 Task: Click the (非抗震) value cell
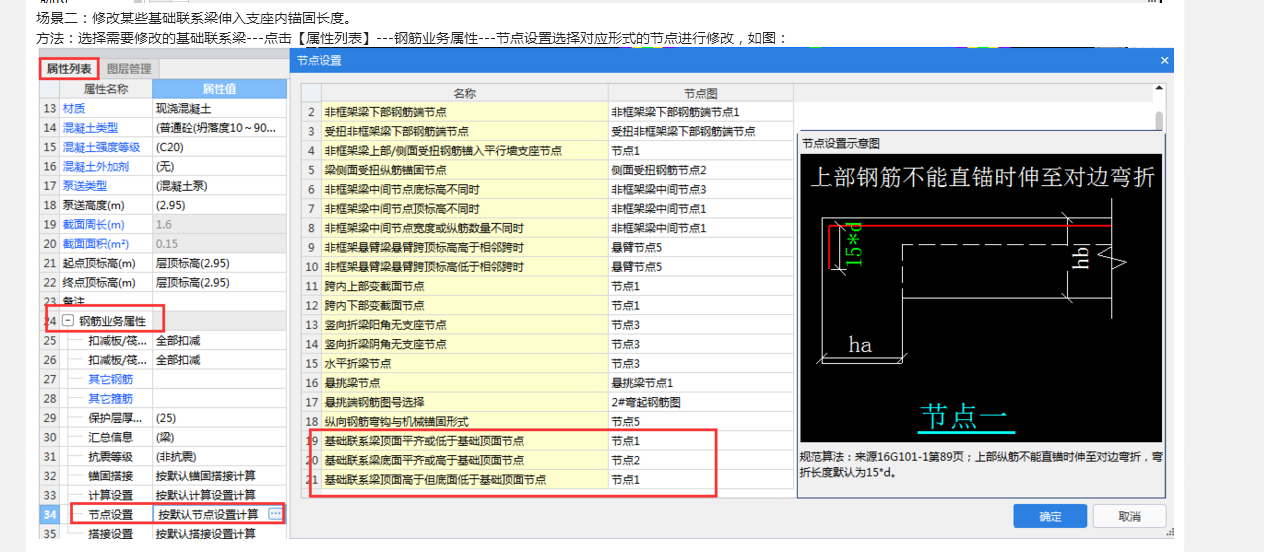tap(219, 456)
